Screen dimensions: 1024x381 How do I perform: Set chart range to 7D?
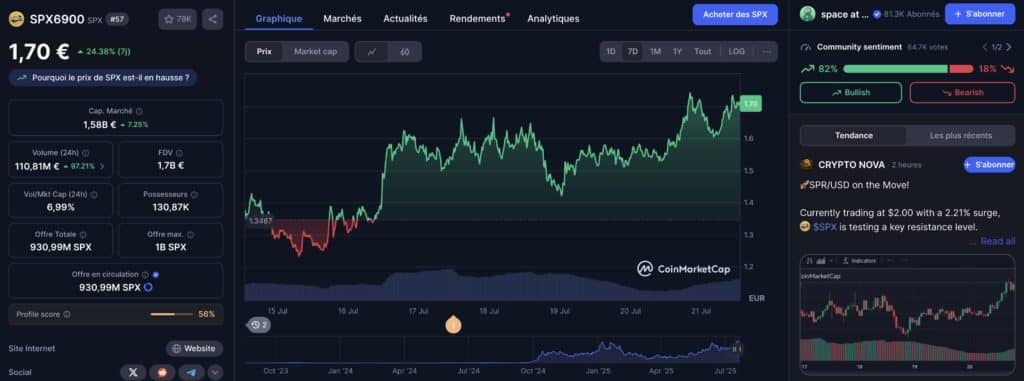(632, 52)
